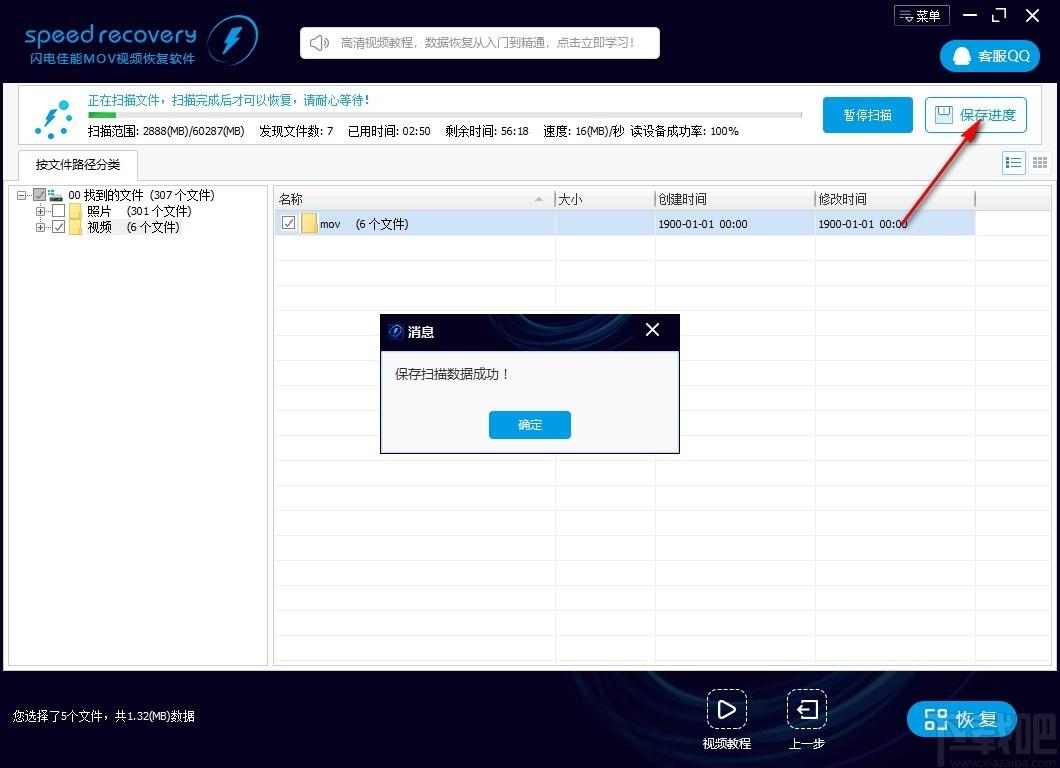The image size is (1060, 768).
Task: Toggle checkbox for 00 找到的文件
Action: point(40,195)
